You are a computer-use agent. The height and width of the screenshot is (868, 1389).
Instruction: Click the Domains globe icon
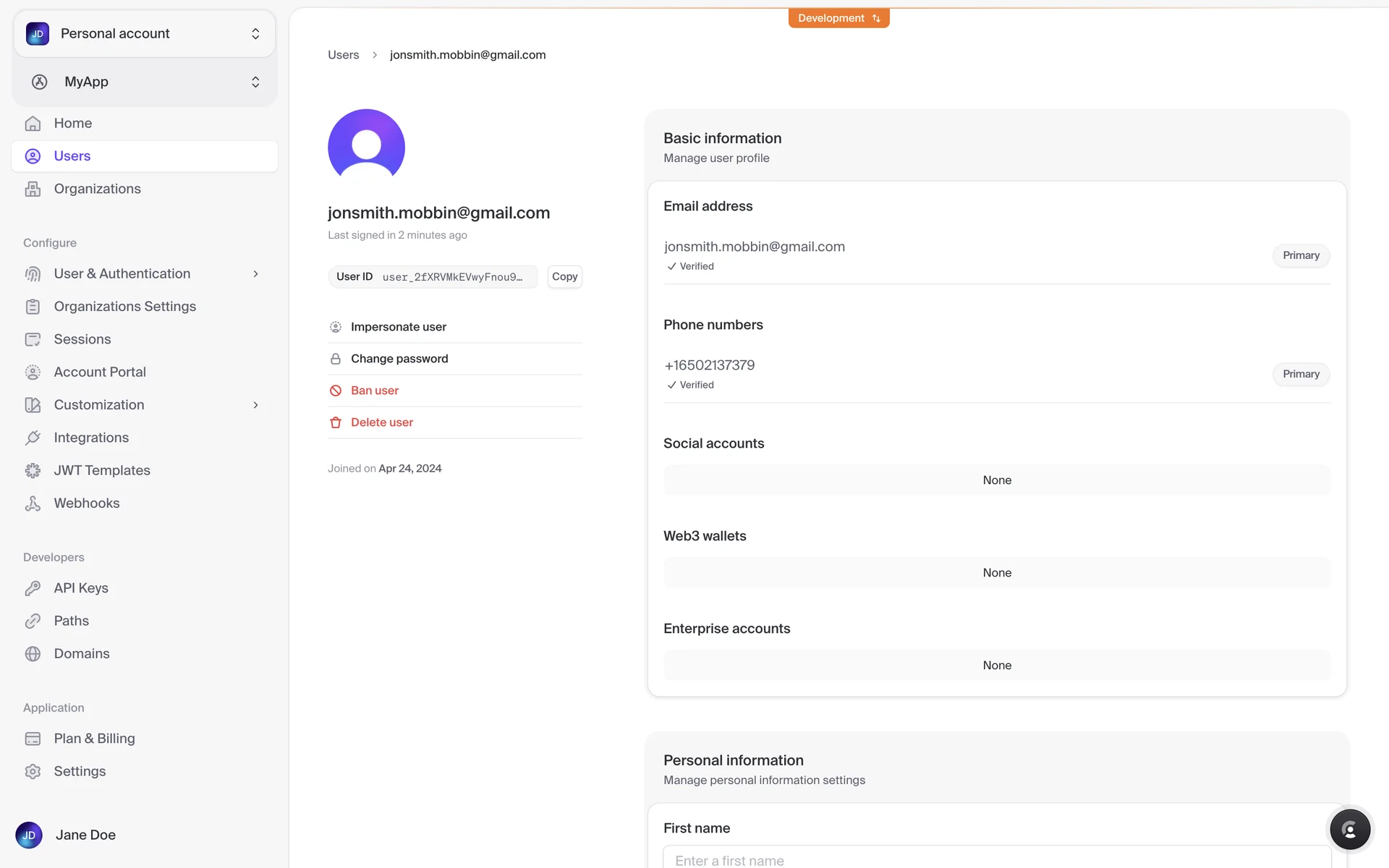click(x=33, y=654)
